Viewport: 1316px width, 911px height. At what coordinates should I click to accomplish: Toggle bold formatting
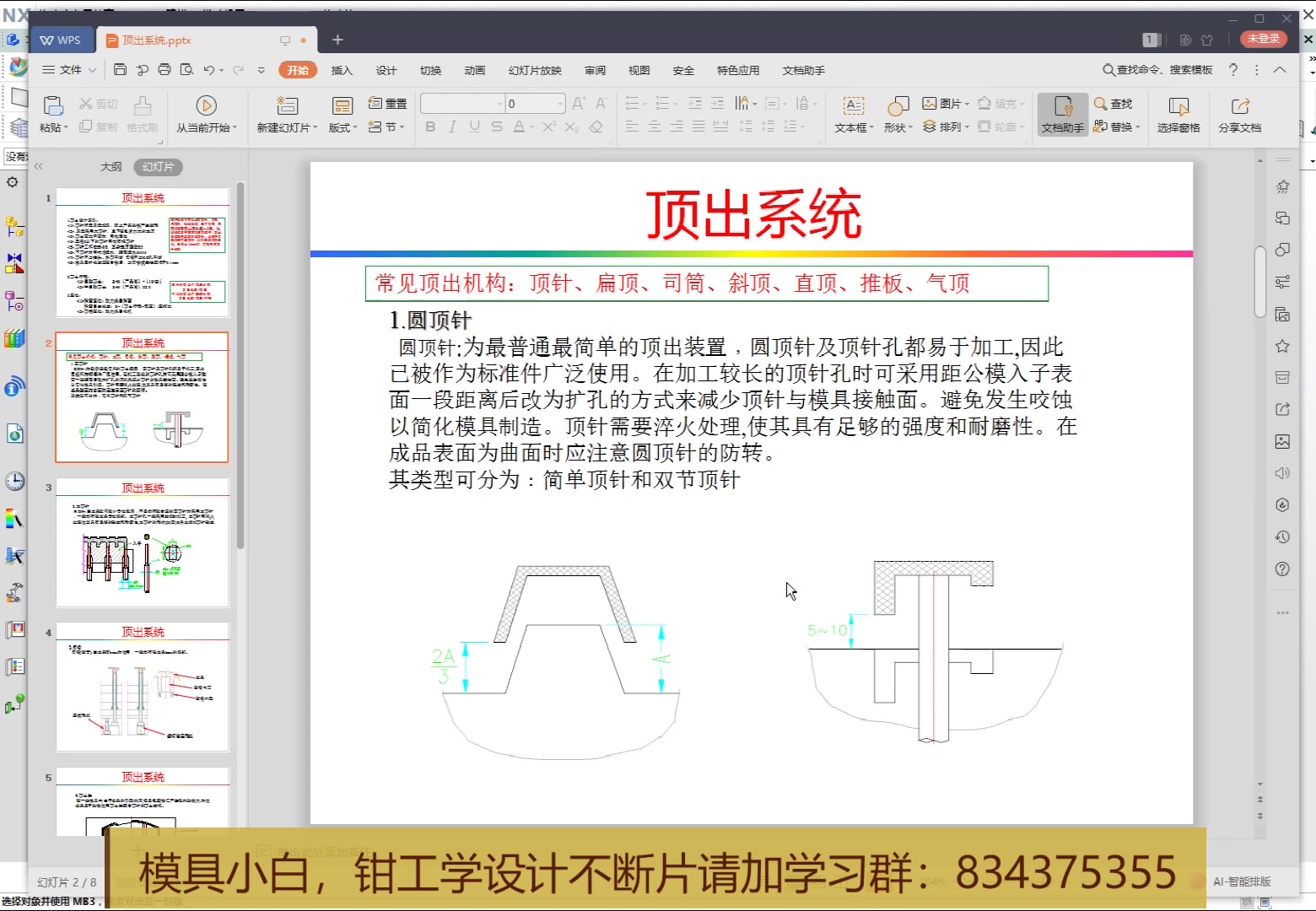tap(430, 127)
